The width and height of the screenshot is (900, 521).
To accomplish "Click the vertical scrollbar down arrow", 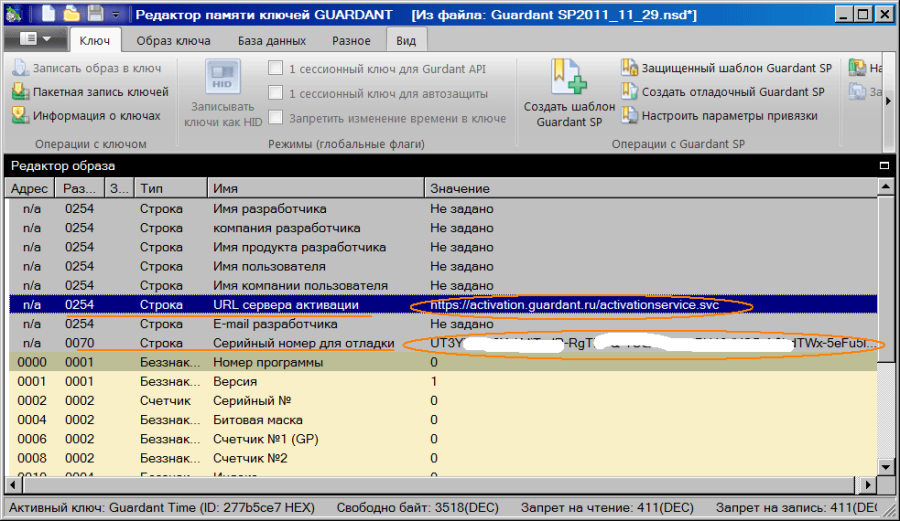I will 887,467.
